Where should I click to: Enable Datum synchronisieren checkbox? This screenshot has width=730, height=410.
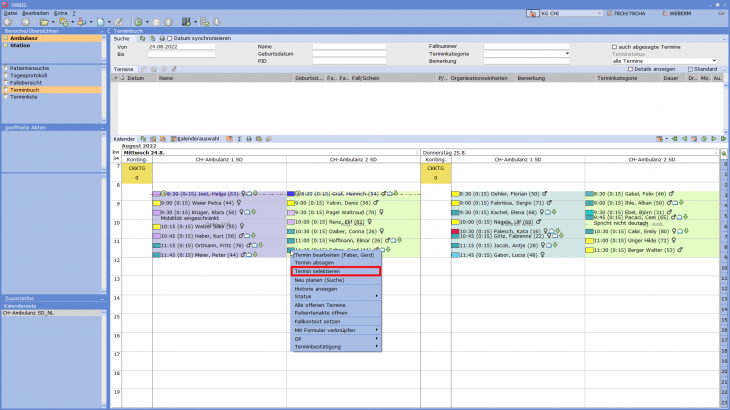coord(170,38)
